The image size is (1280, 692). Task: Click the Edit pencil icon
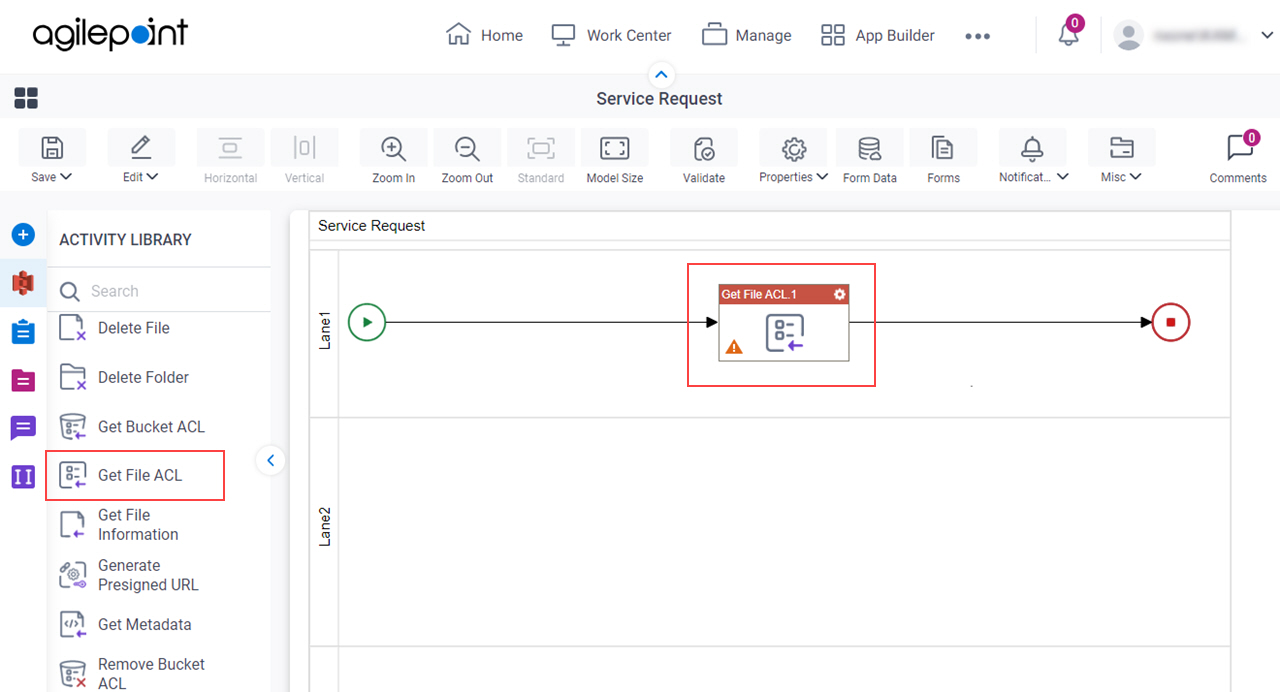[141, 148]
